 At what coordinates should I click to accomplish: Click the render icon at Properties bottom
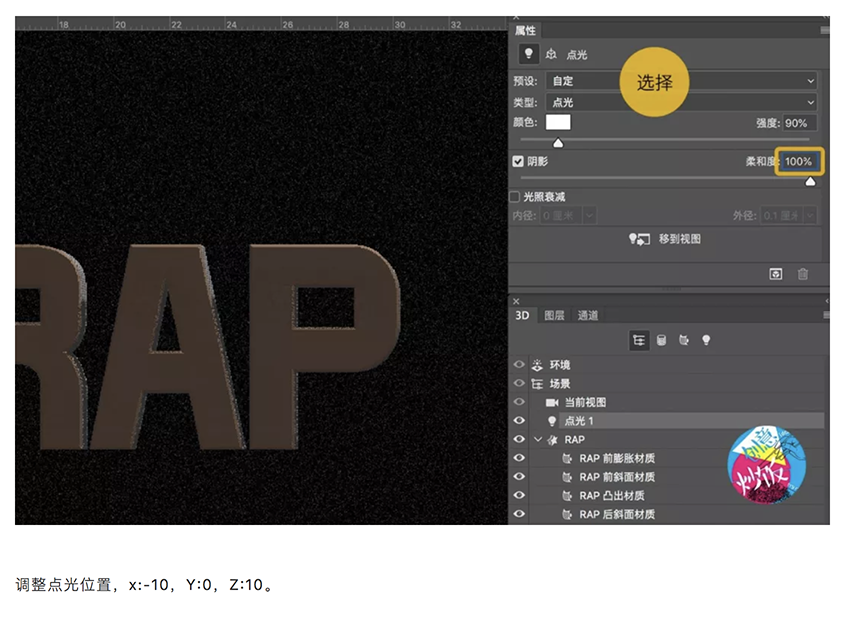point(775,274)
